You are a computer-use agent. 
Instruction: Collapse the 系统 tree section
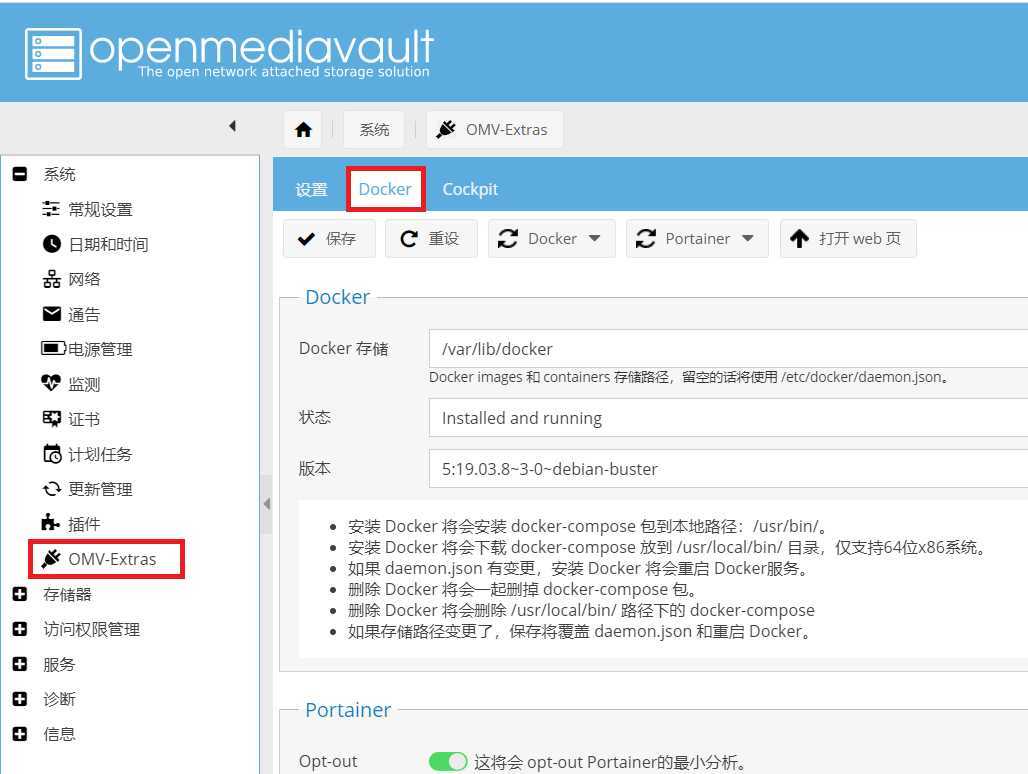click(20, 174)
